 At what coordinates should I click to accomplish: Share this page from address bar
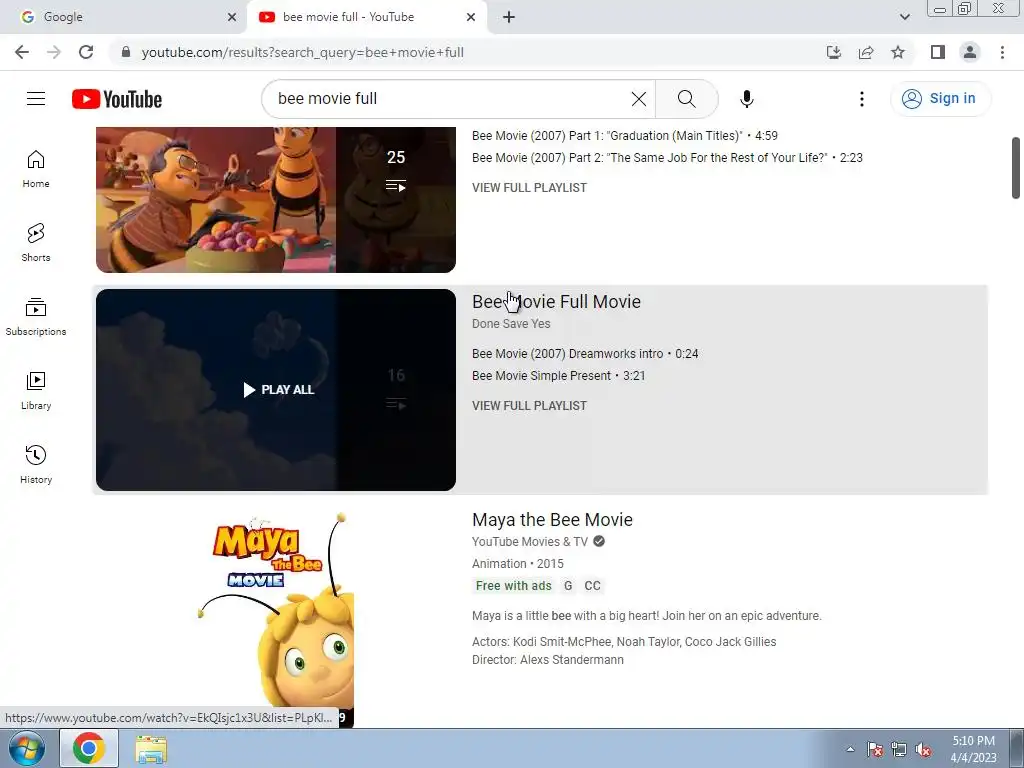click(866, 52)
